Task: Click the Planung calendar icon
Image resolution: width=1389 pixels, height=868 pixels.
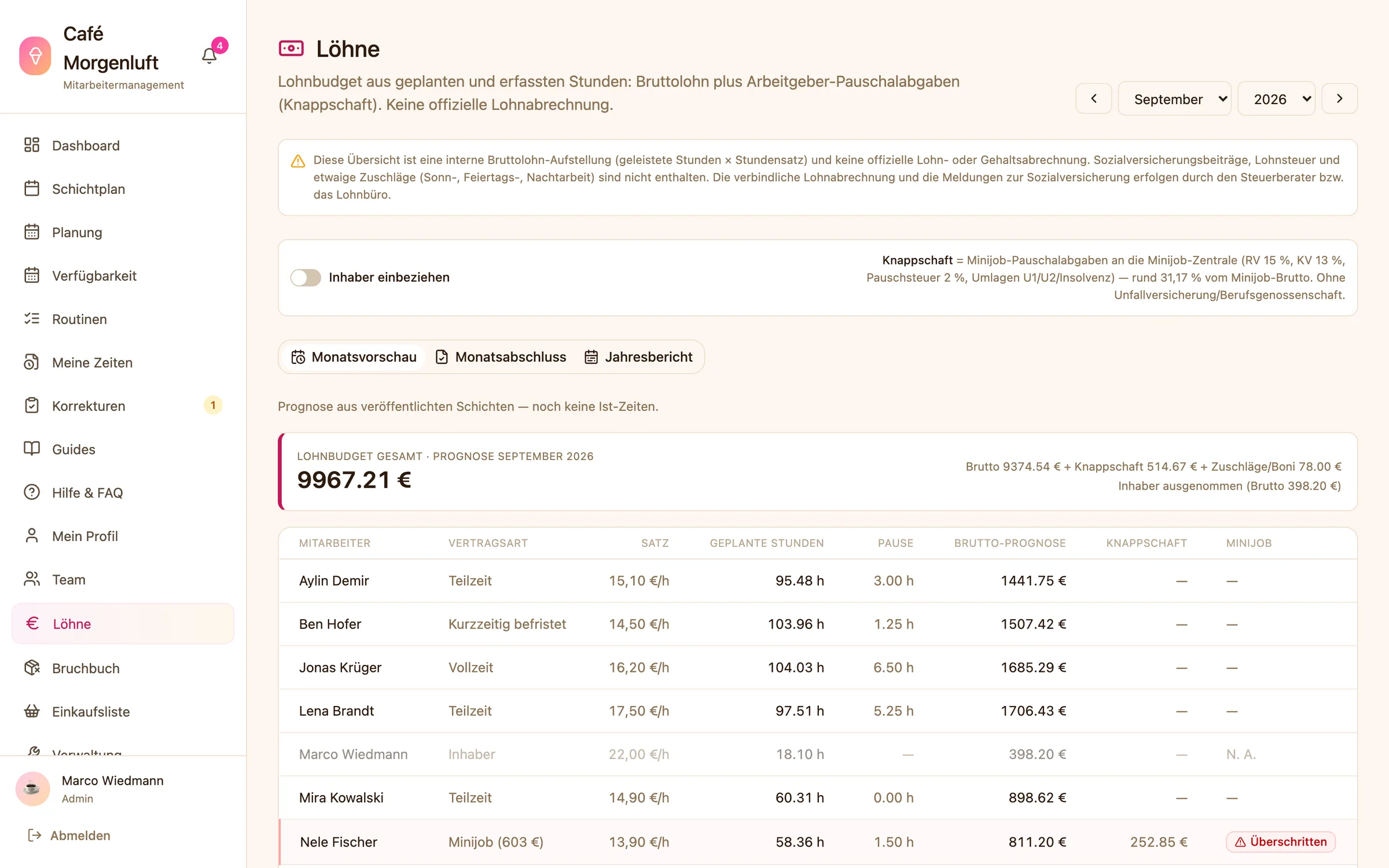Action: pyautogui.click(x=32, y=231)
